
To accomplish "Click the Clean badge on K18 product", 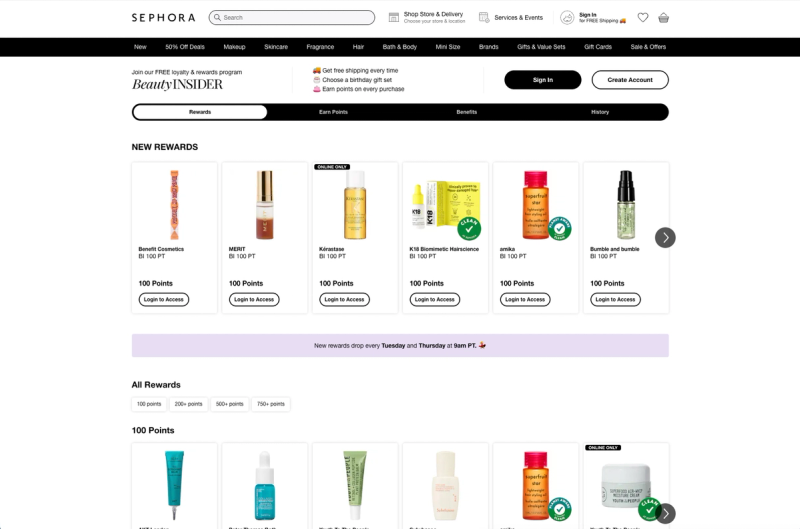I will coord(469,228).
